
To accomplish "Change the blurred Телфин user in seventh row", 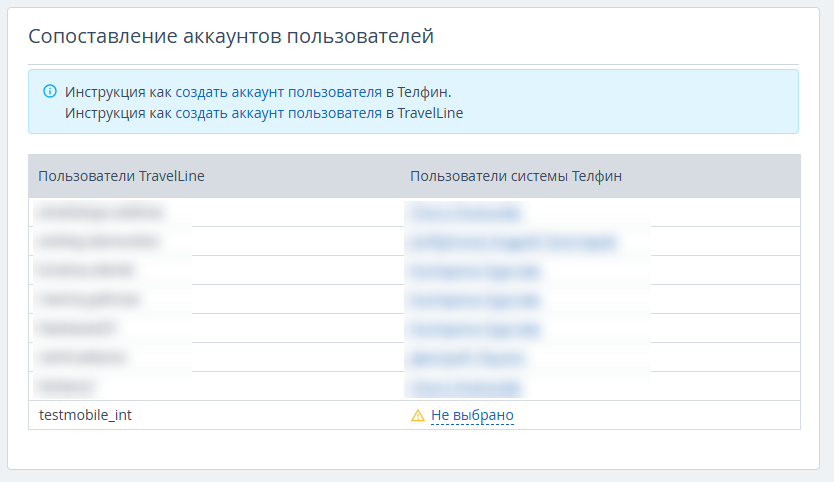I will [465, 386].
